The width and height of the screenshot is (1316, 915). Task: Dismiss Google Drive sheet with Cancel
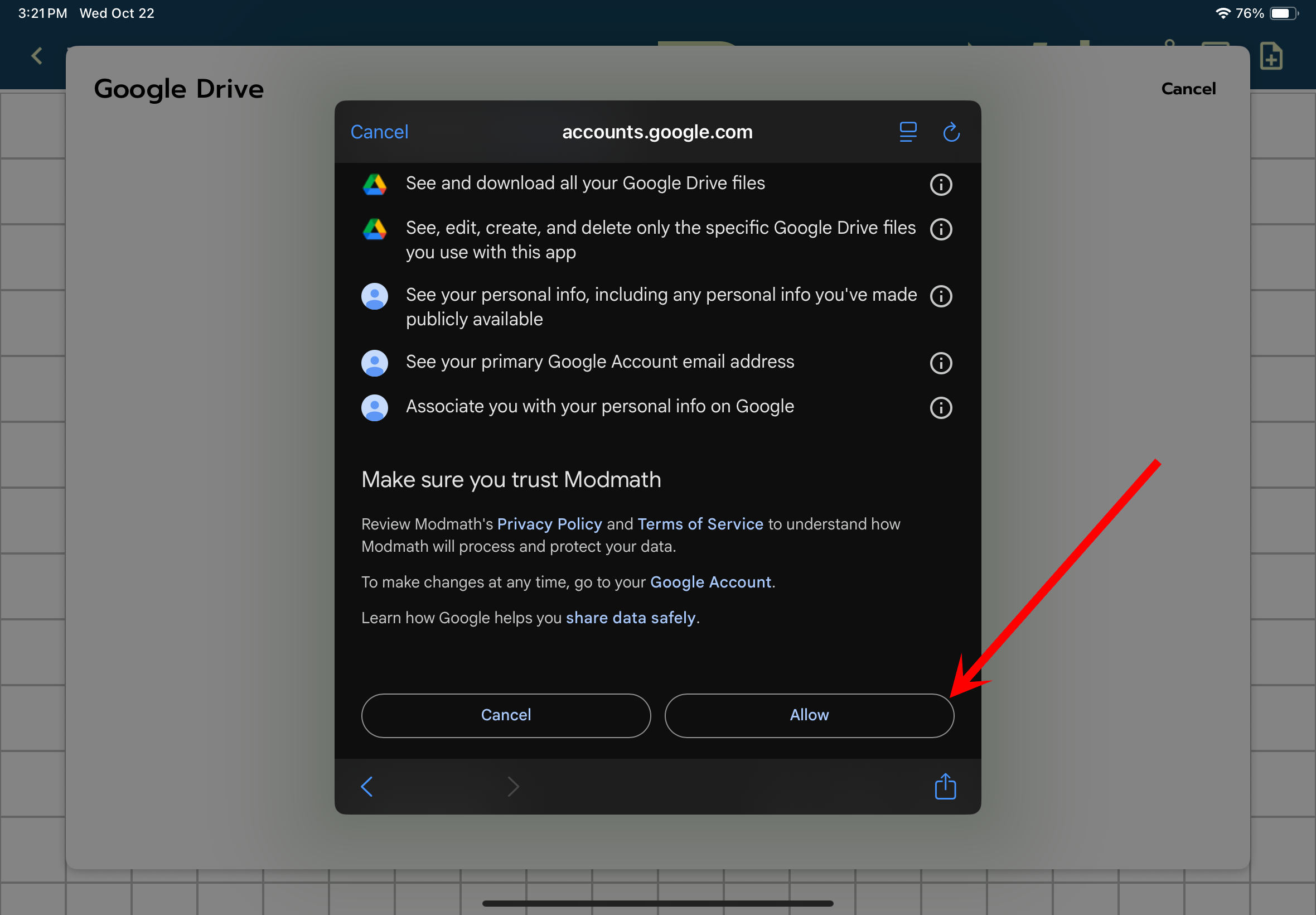tap(1188, 89)
